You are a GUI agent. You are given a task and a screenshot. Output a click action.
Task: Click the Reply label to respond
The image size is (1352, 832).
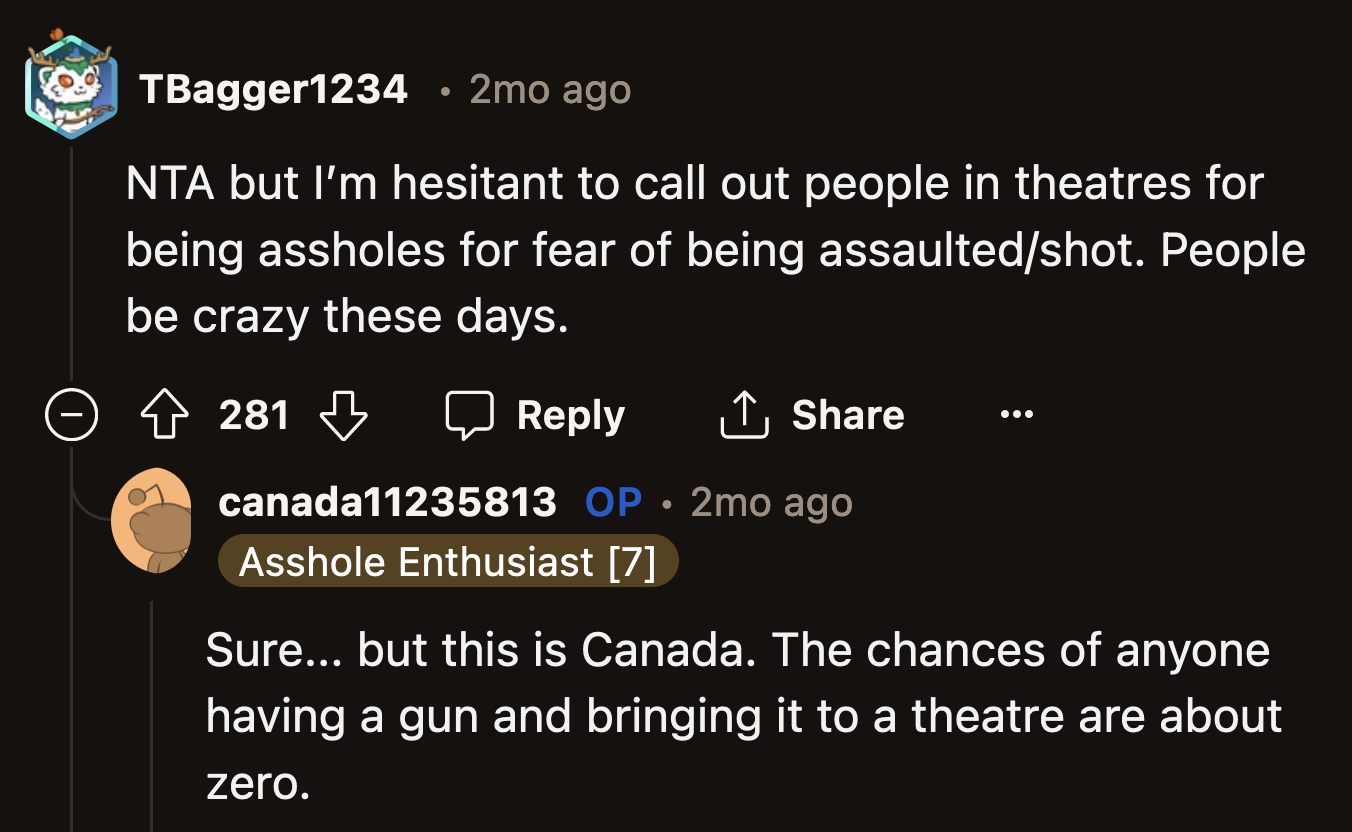click(570, 414)
